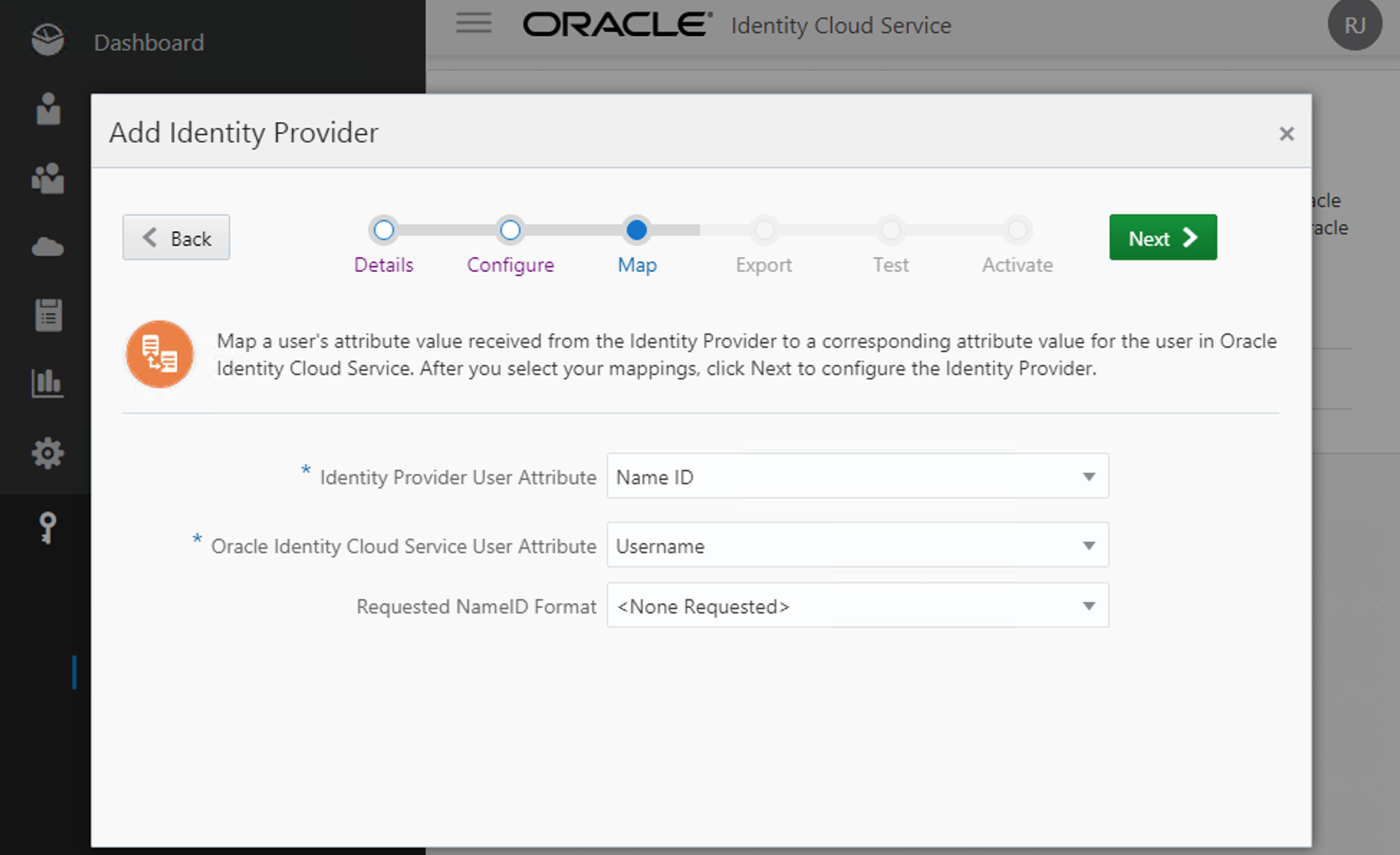Go to the Configure wizard step
The image size is (1400, 855).
pos(510,245)
